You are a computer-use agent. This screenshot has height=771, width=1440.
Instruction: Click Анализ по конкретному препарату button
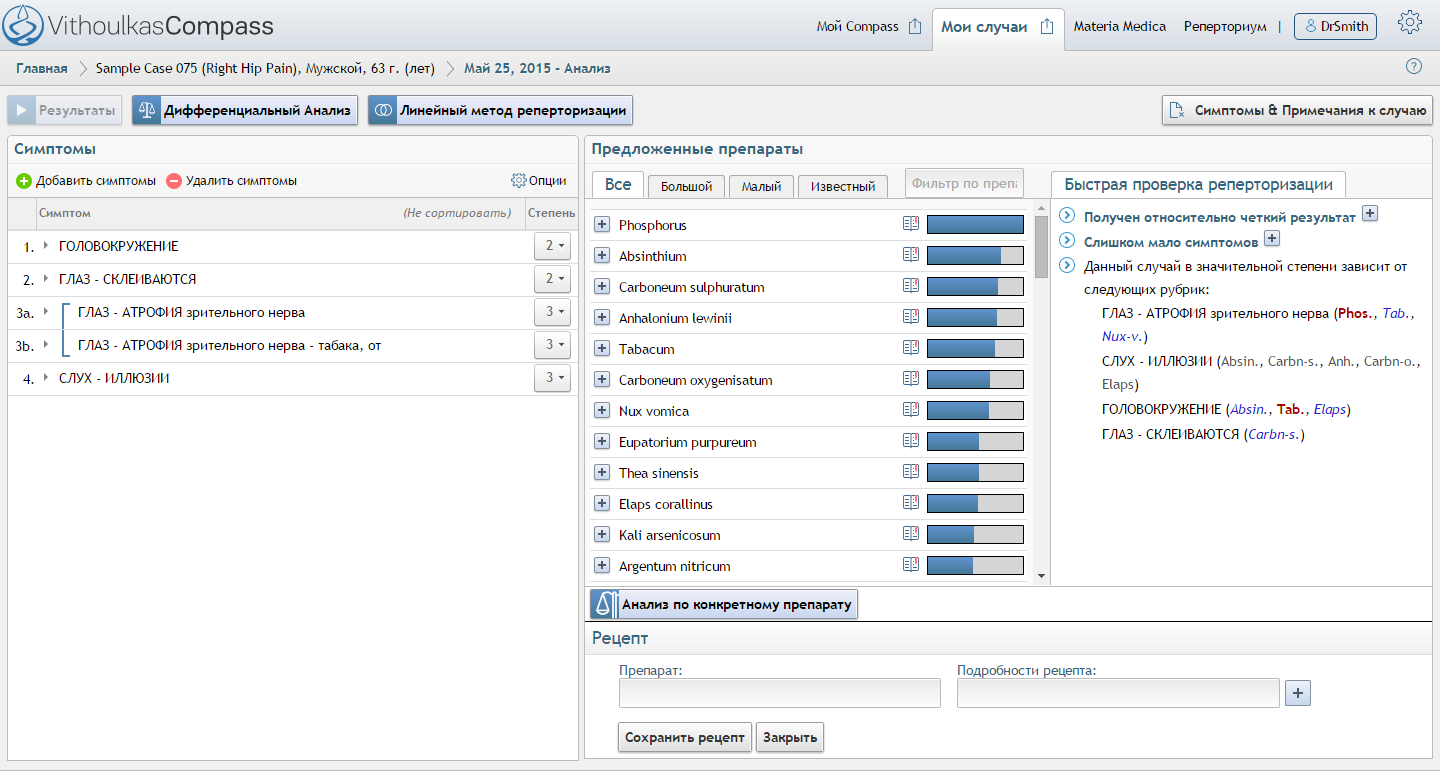tap(724, 604)
